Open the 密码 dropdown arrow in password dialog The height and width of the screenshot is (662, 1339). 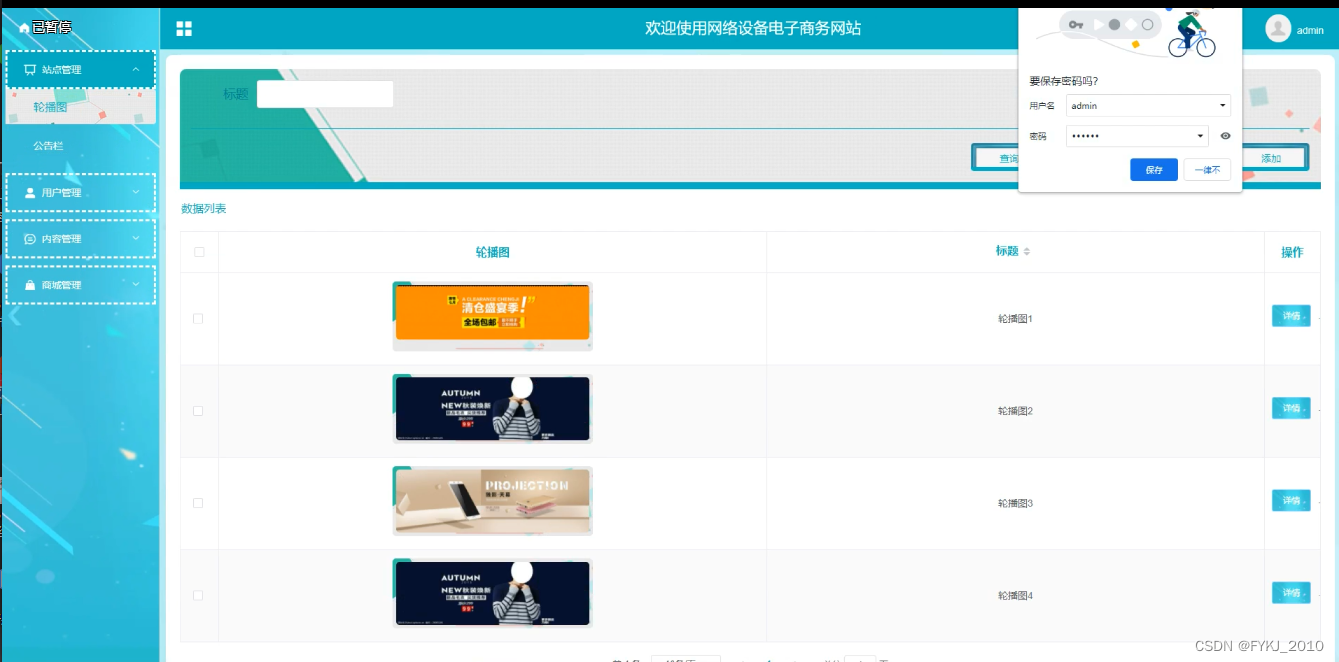coord(1200,136)
